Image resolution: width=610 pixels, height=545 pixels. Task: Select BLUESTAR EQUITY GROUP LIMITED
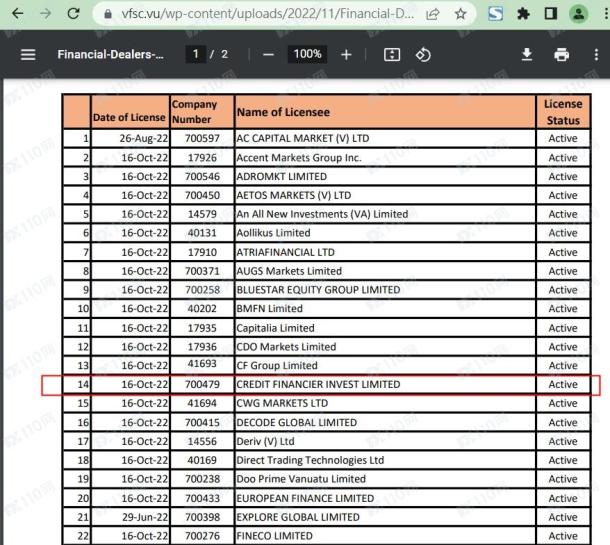coord(318,289)
